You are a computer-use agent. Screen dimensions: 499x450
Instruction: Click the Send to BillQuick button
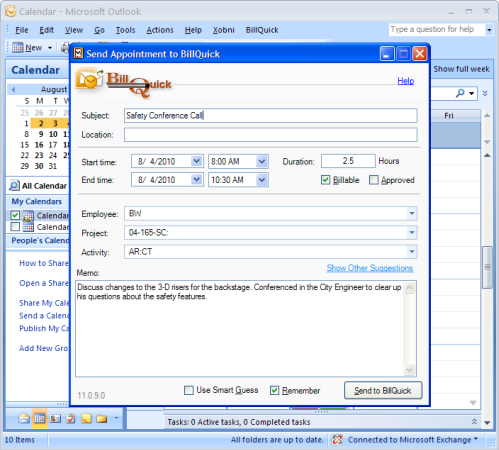click(x=383, y=390)
